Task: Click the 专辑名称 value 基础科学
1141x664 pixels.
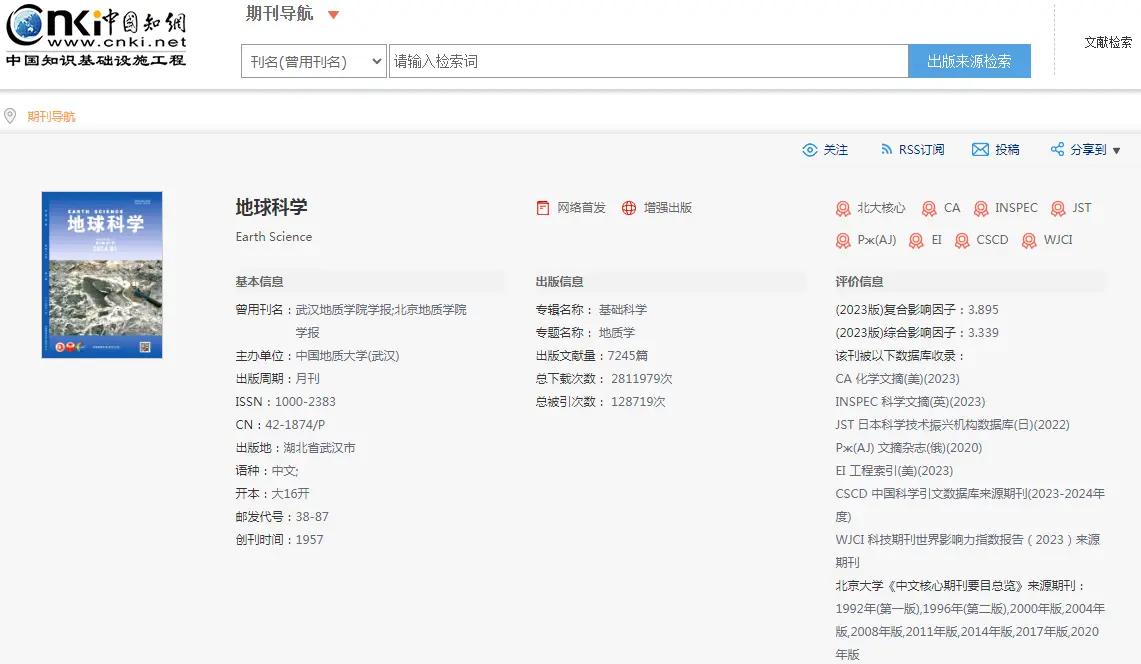Action: [x=622, y=309]
